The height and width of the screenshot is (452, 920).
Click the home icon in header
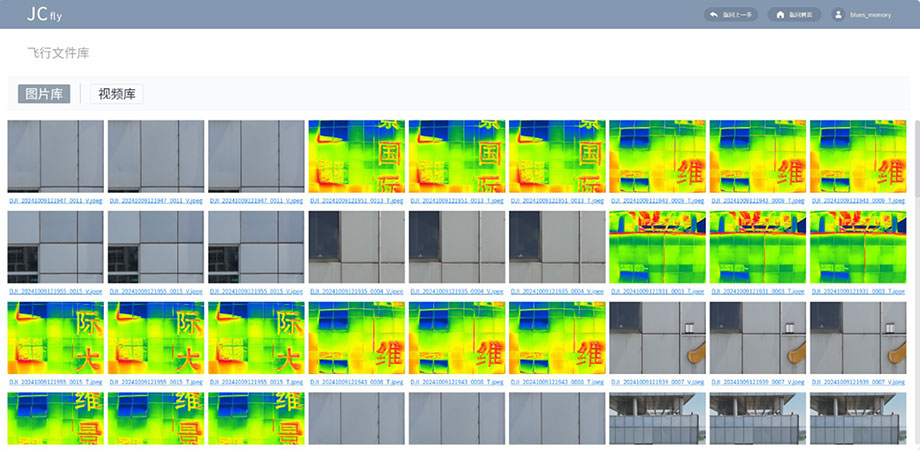click(781, 15)
